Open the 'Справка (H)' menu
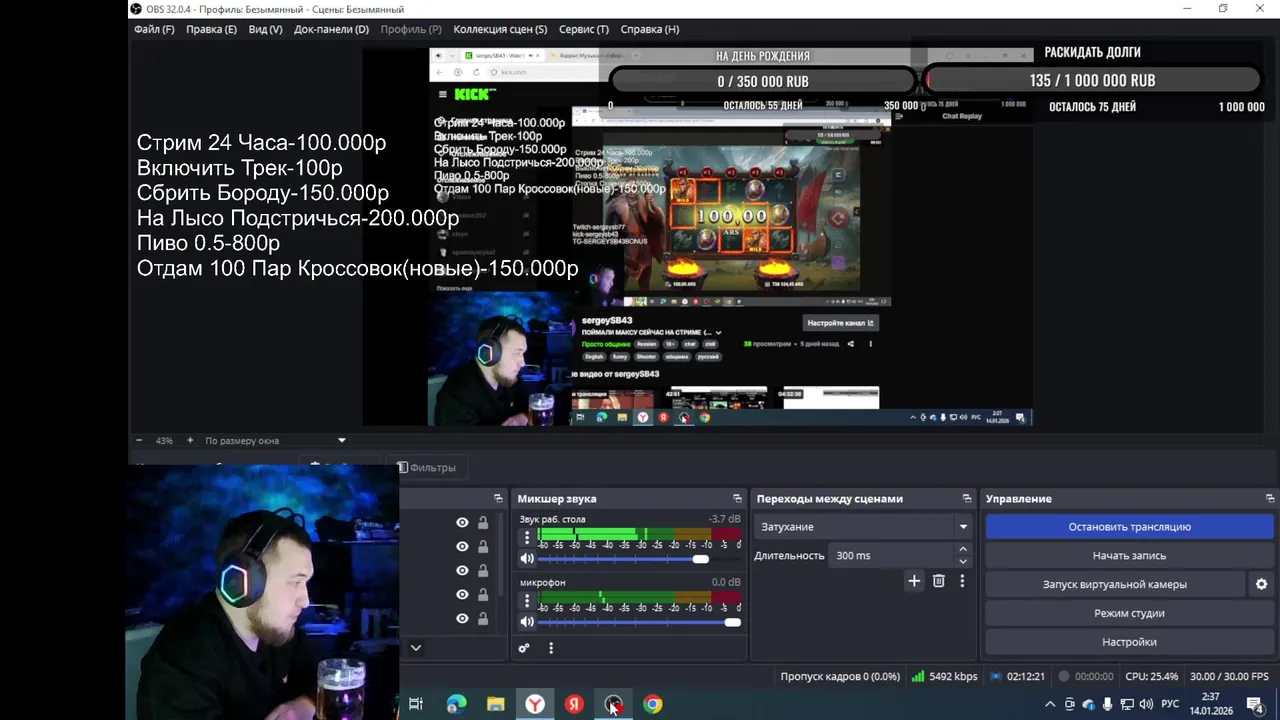1280x720 pixels. coord(650,29)
